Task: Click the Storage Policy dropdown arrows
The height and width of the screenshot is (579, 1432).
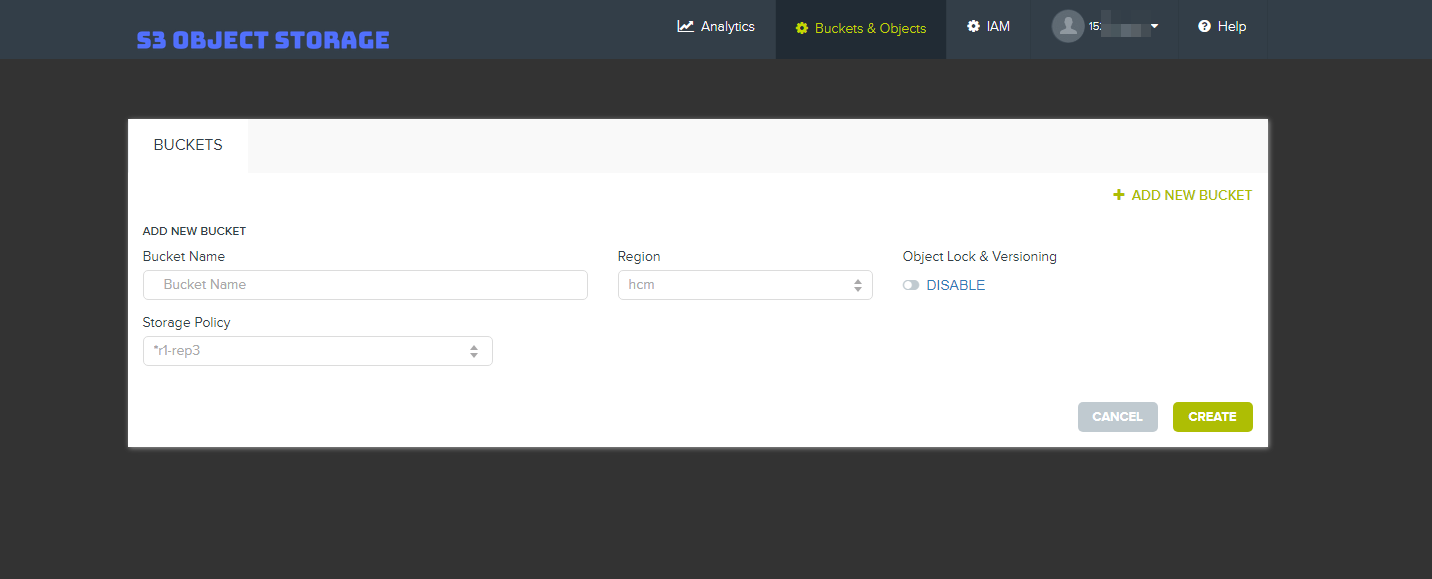Action: 474,351
